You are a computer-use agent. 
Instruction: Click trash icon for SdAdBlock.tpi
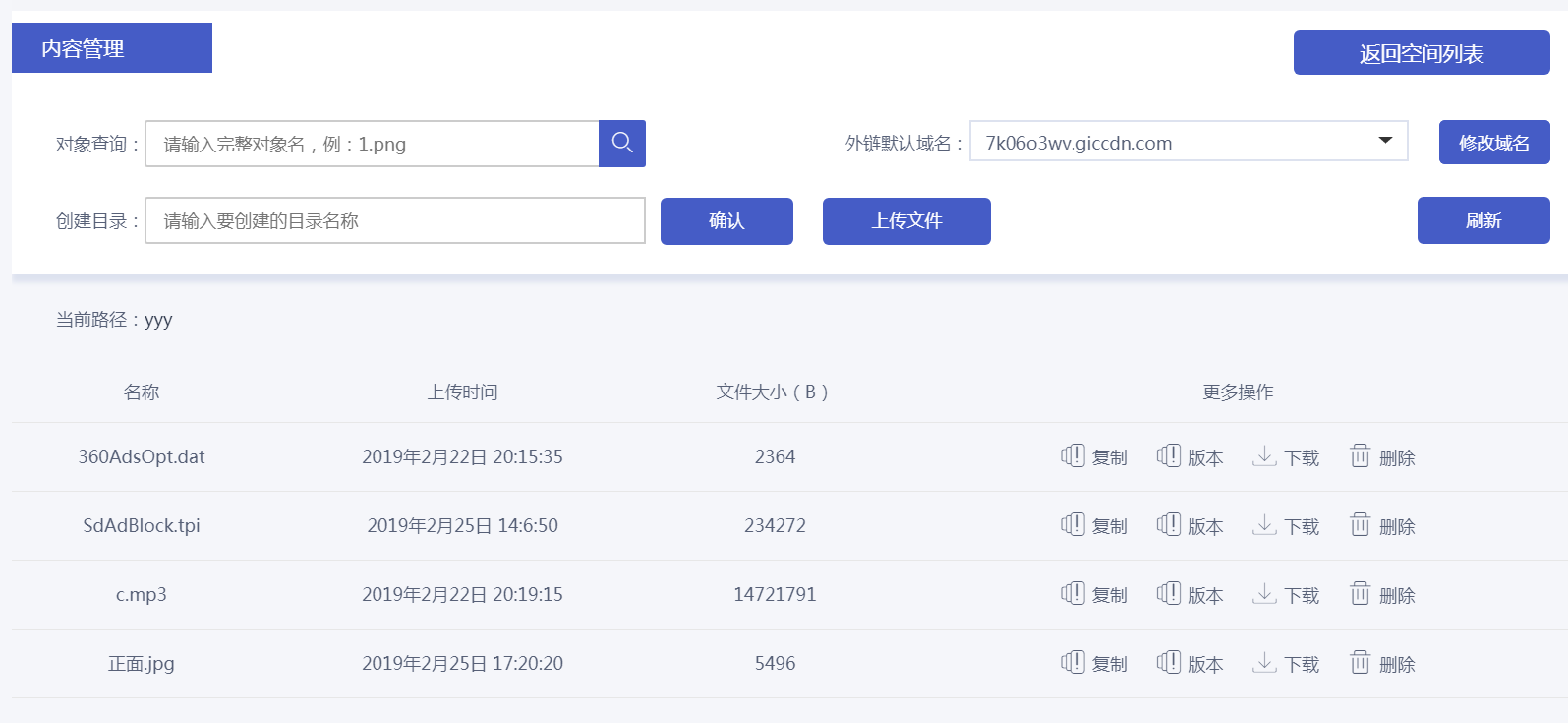pos(1360,524)
